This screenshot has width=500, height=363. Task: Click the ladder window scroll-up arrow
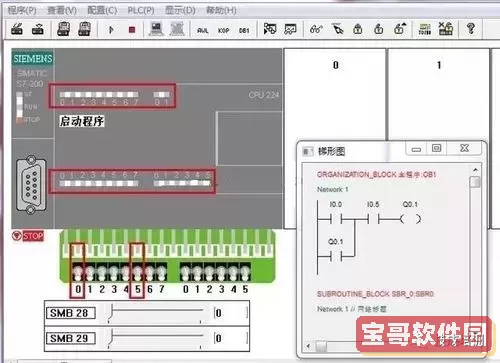[475, 170]
